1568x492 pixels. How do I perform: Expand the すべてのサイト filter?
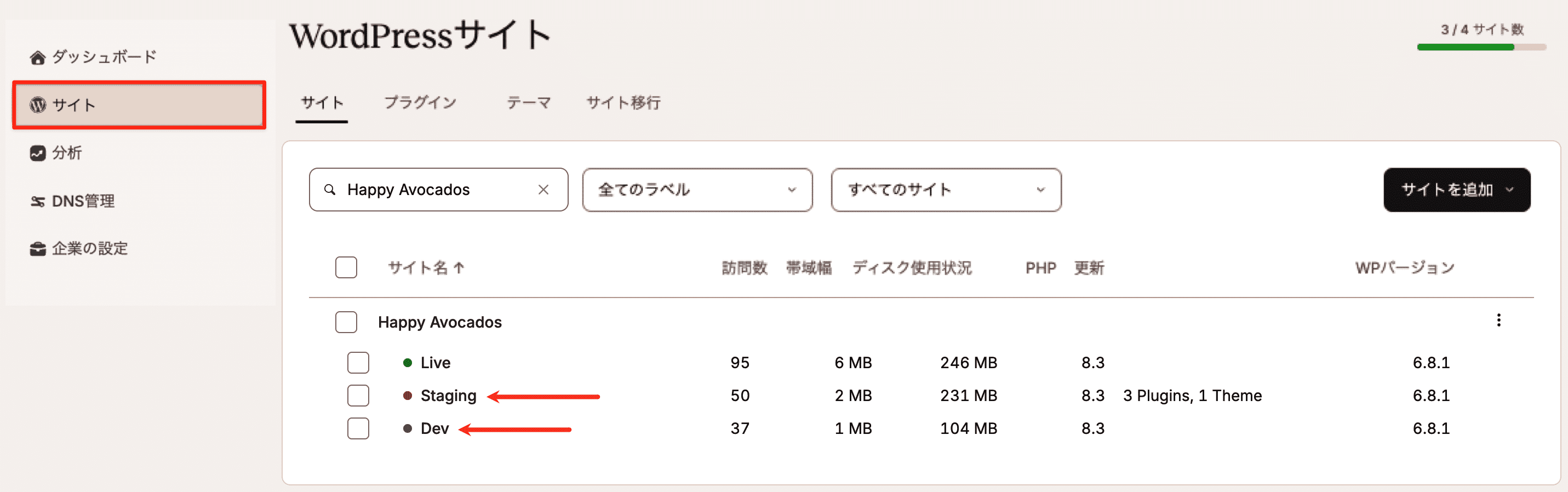click(946, 190)
